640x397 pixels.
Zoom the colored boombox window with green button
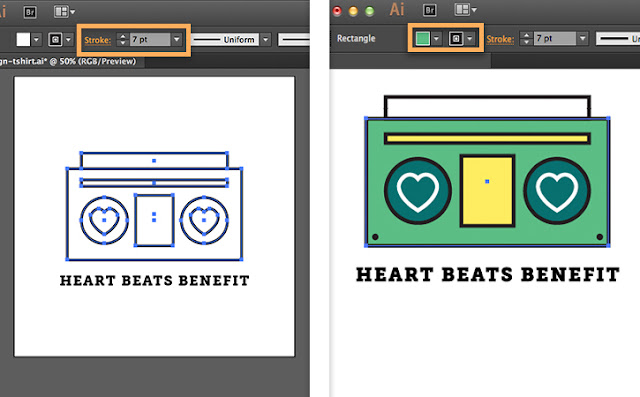tap(370, 11)
